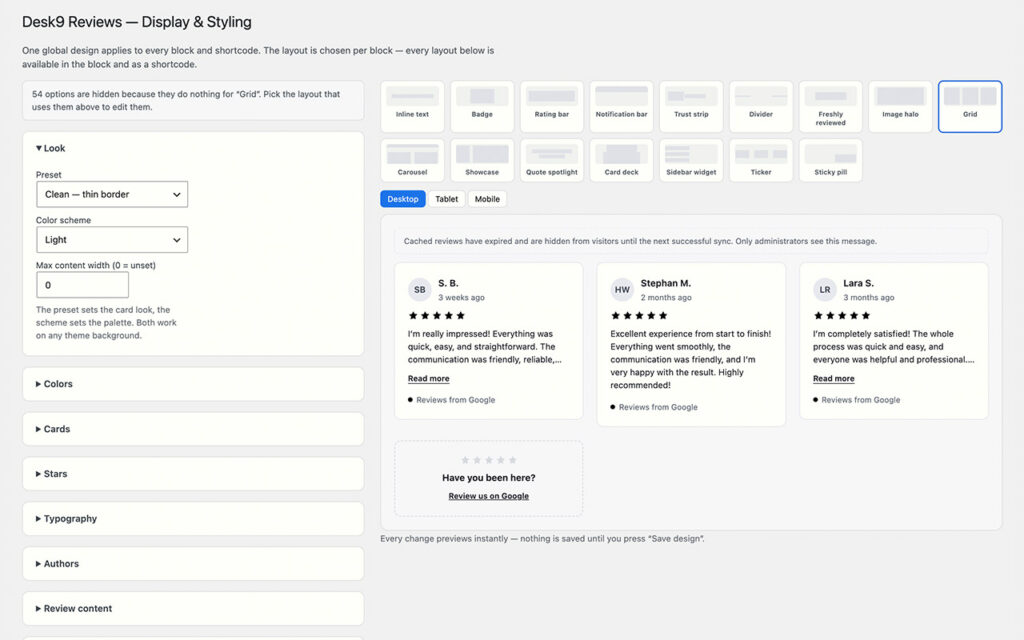
Task: Expand the Review content section
Action: (193, 609)
